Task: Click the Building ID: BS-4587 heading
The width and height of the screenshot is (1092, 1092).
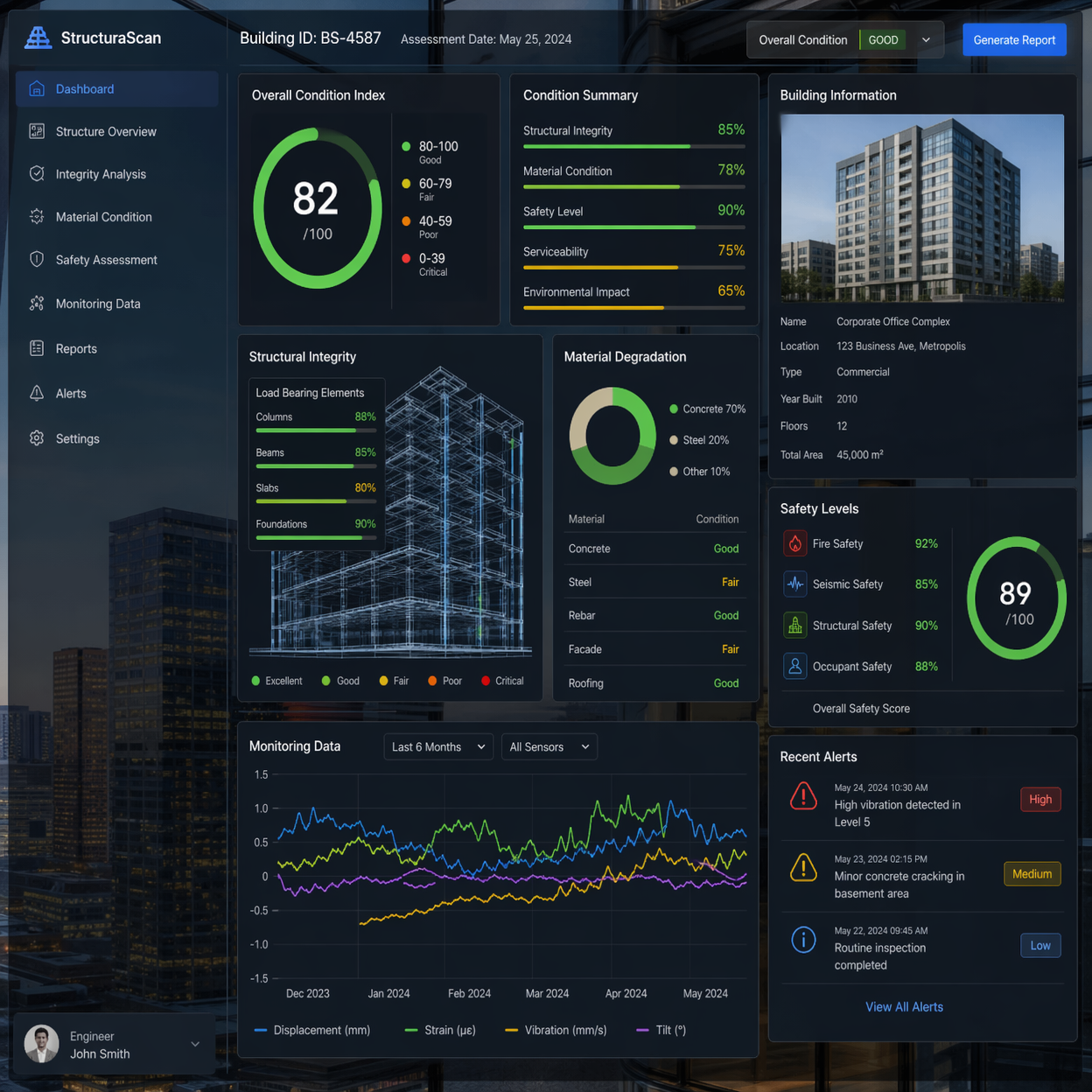Action: click(311, 38)
